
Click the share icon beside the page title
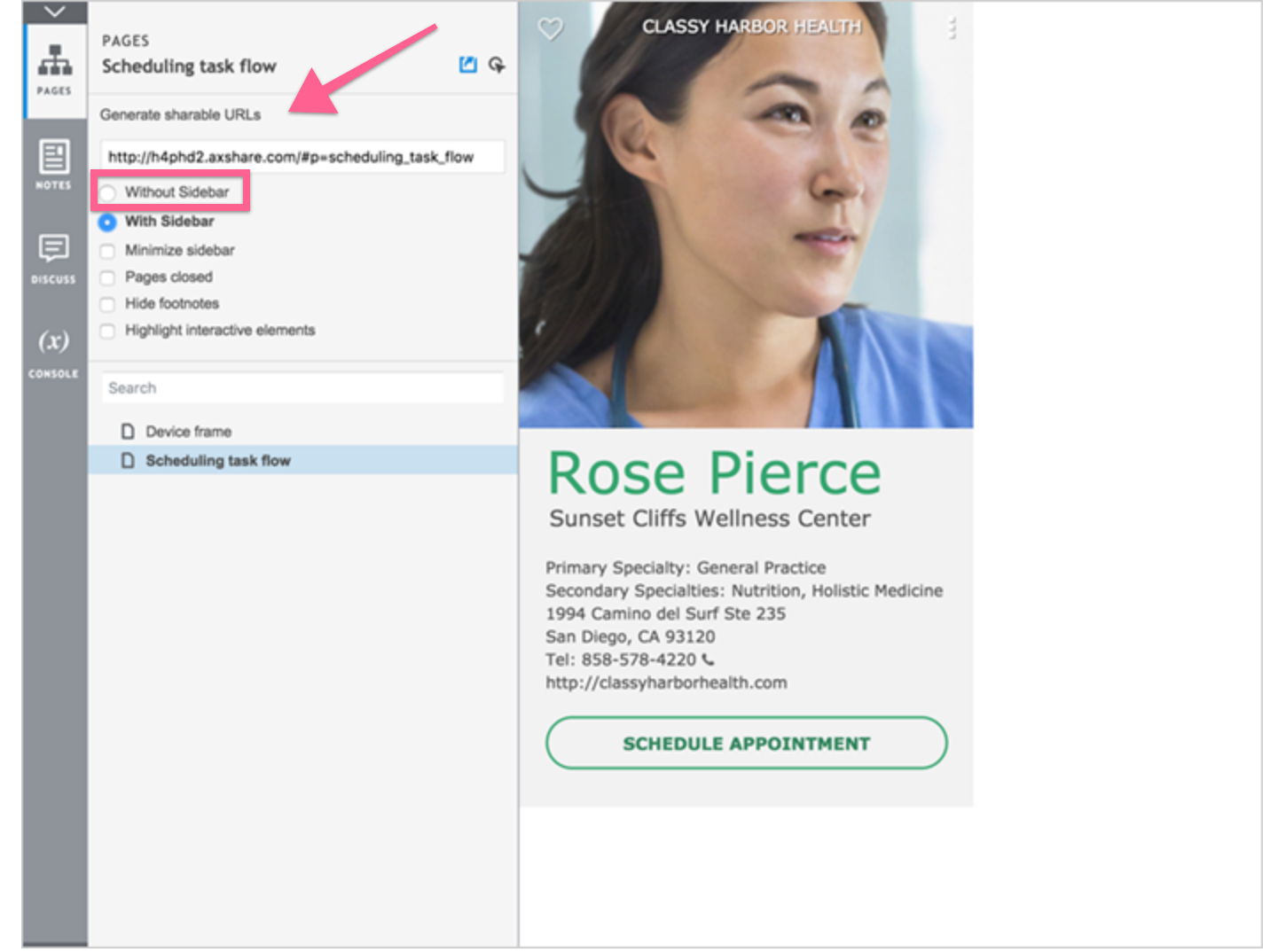click(x=467, y=65)
